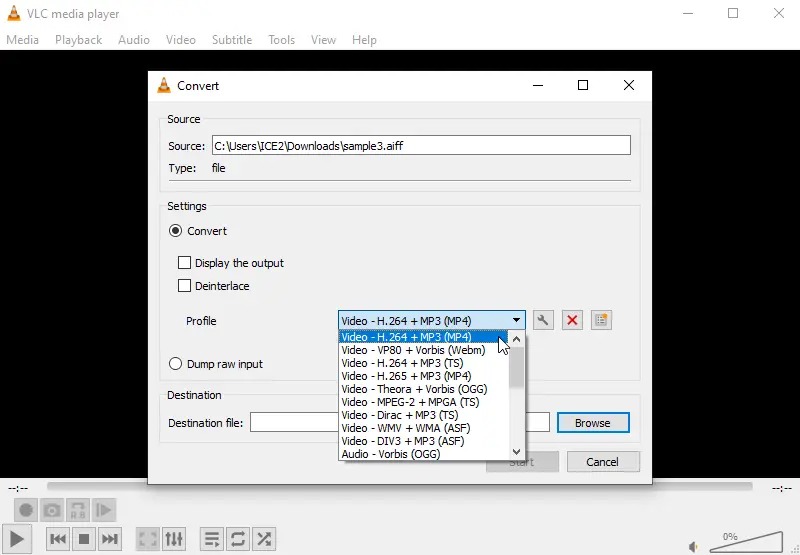
Task: Choose Video - WMV + WMA (ASF)
Action: pos(423,428)
